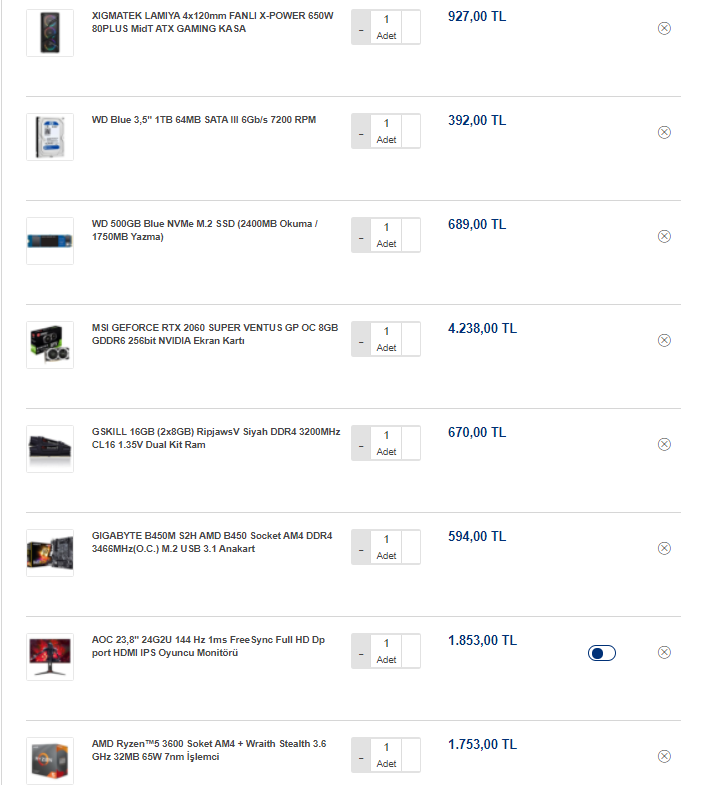Click the WD Blue hard drive thumbnail
The height and width of the screenshot is (785, 703).
pos(50,137)
